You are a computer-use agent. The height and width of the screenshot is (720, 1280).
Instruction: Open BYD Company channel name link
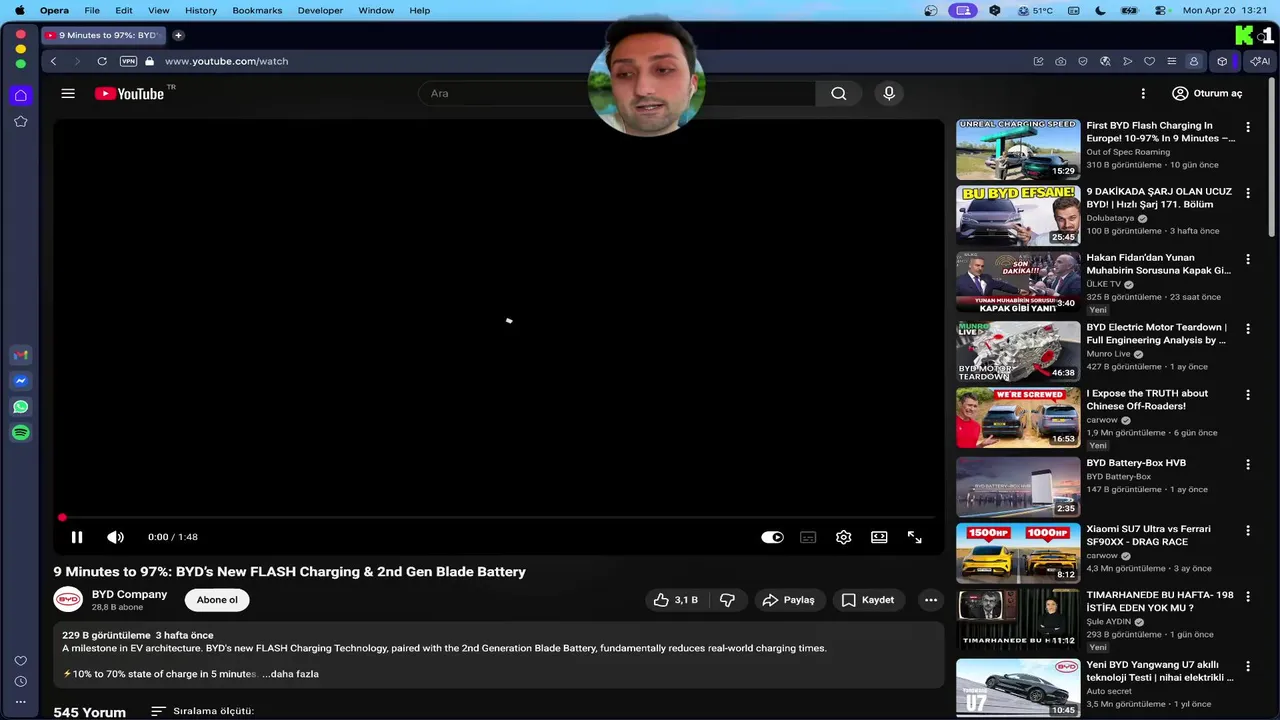pos(129,594)
